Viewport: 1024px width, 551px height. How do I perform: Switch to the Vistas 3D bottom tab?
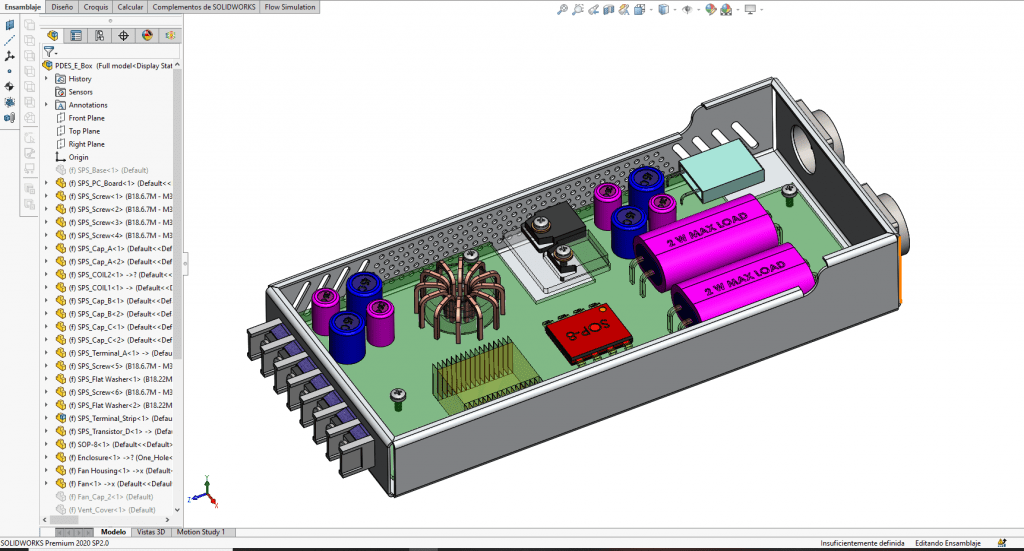click(151, 532)
